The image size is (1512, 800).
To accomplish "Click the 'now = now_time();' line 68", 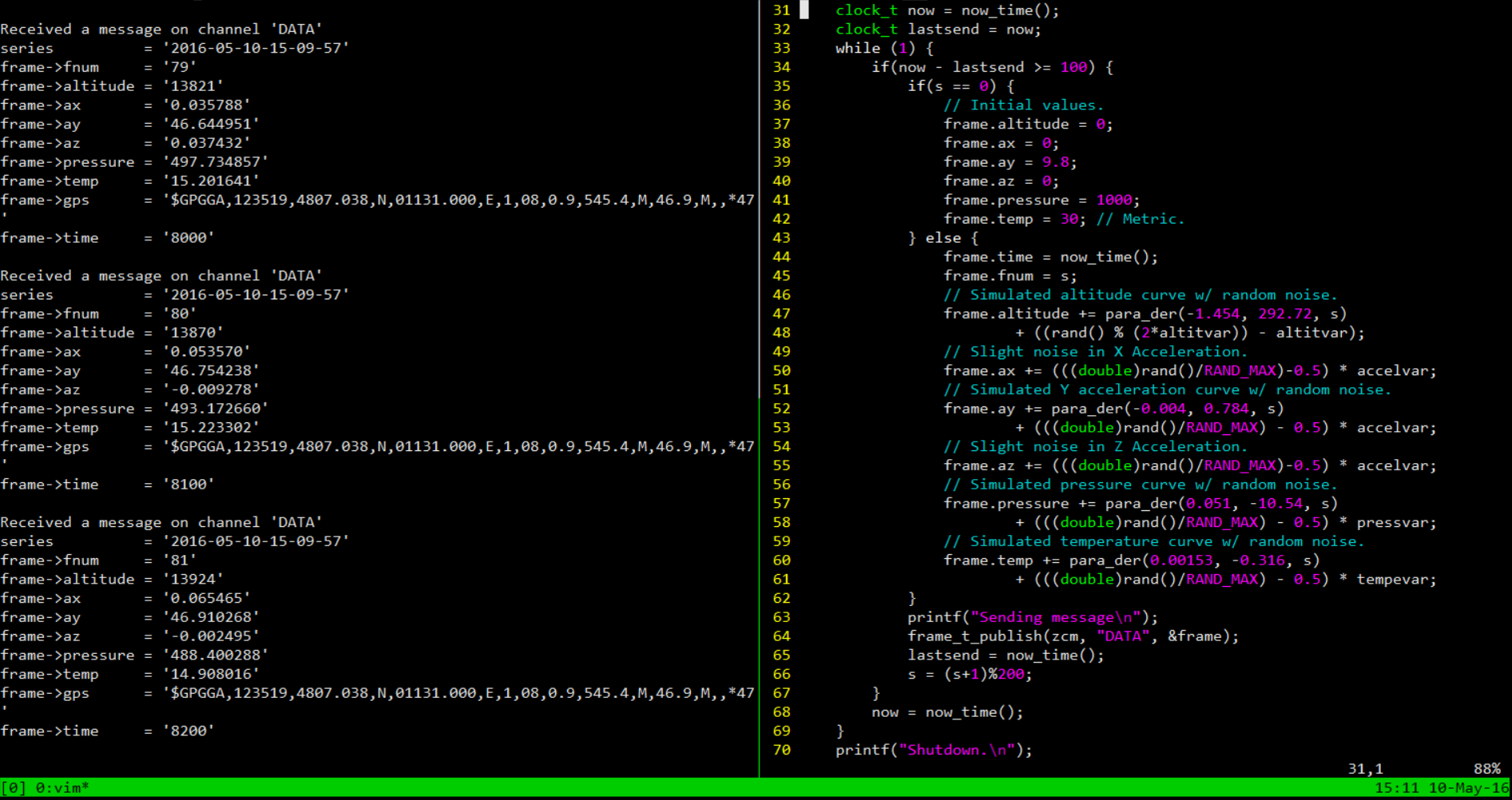I will coord(947,712).
